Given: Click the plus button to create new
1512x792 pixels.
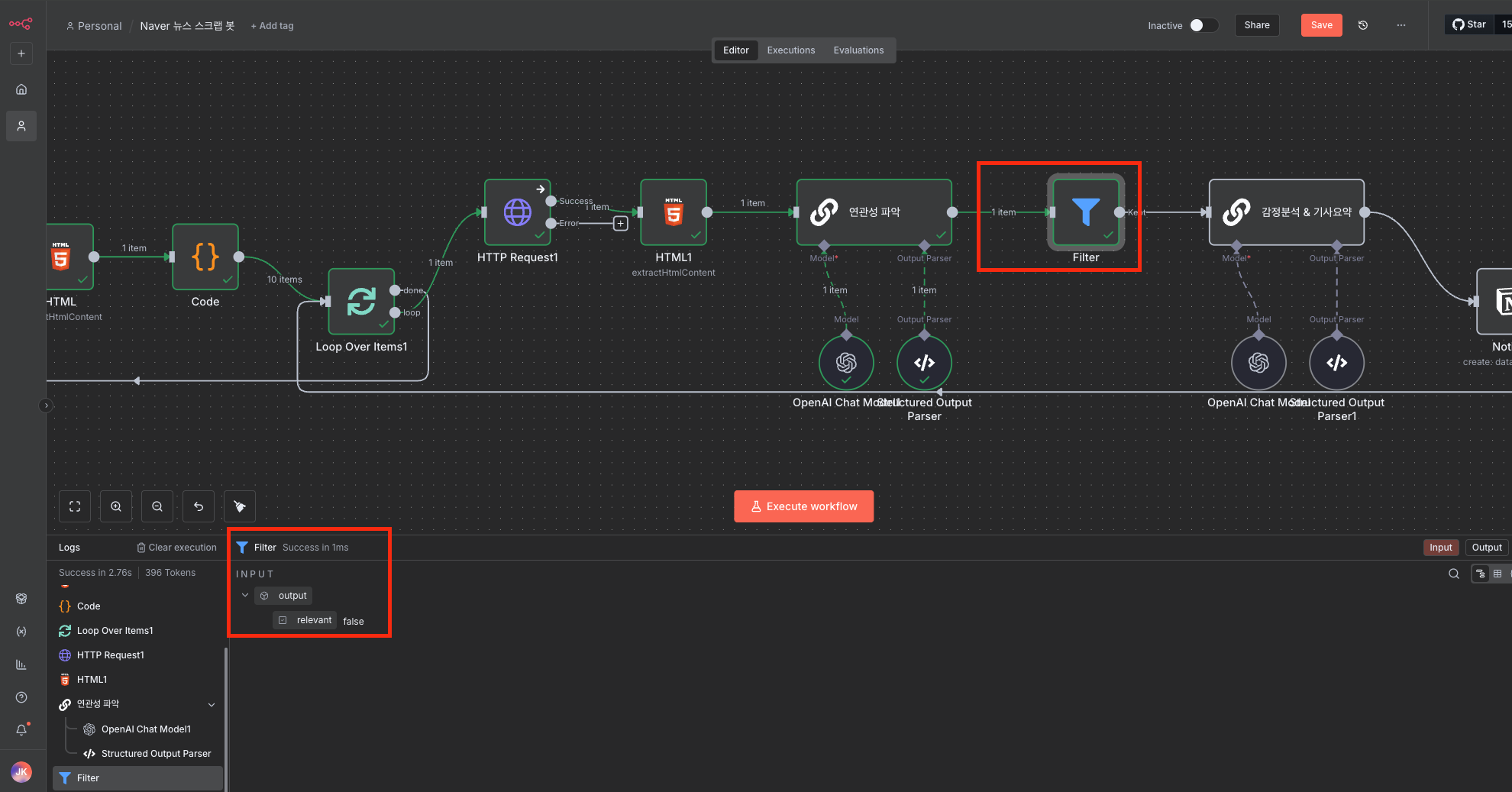Looking at the screenshot, I should (x=21, y=53).
